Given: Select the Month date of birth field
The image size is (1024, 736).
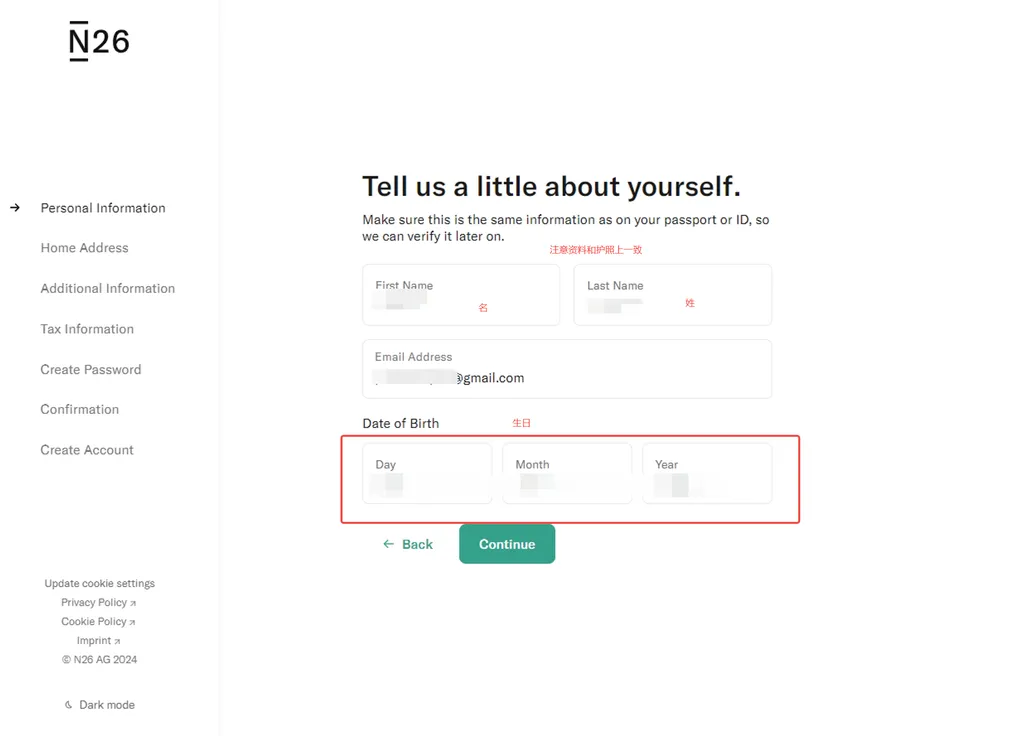Looking at the screenshot, I should (x=567, y=473).
